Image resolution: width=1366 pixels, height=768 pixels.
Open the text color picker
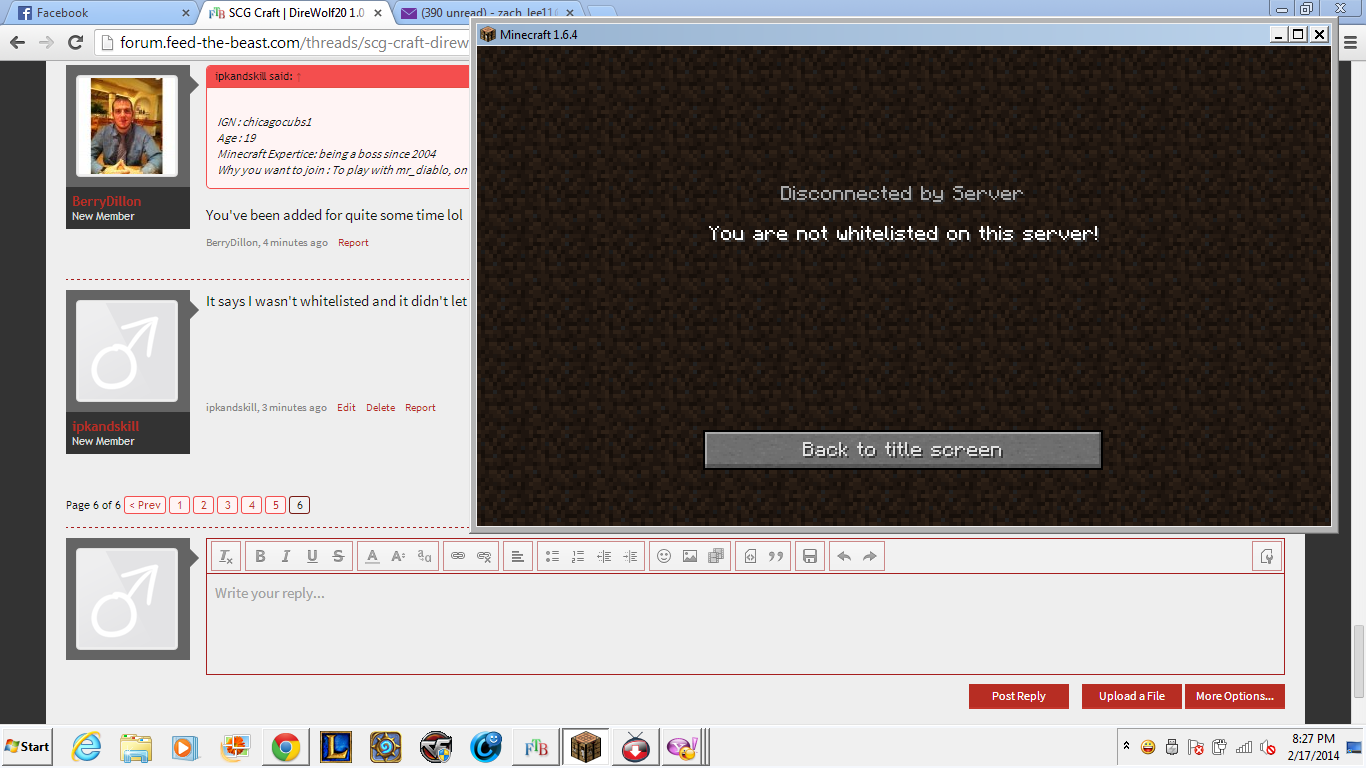372,557
